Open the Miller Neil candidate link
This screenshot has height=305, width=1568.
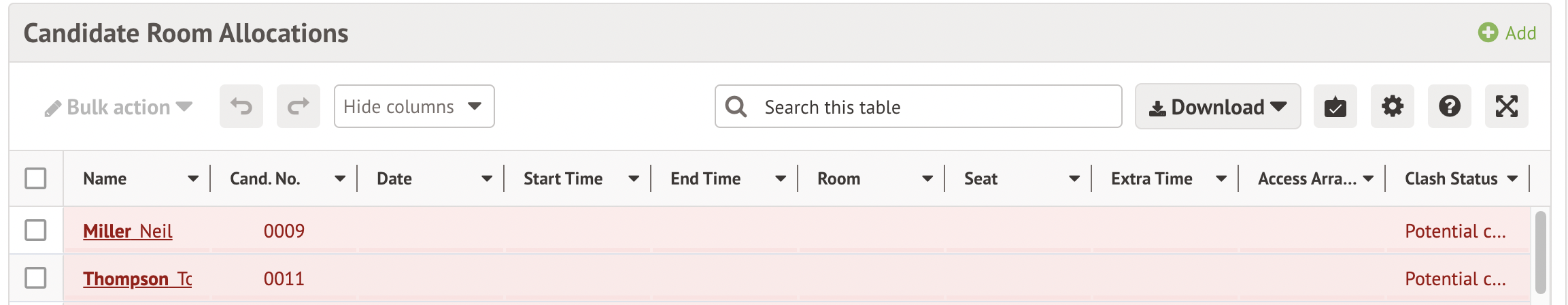(x=128, y=231)
